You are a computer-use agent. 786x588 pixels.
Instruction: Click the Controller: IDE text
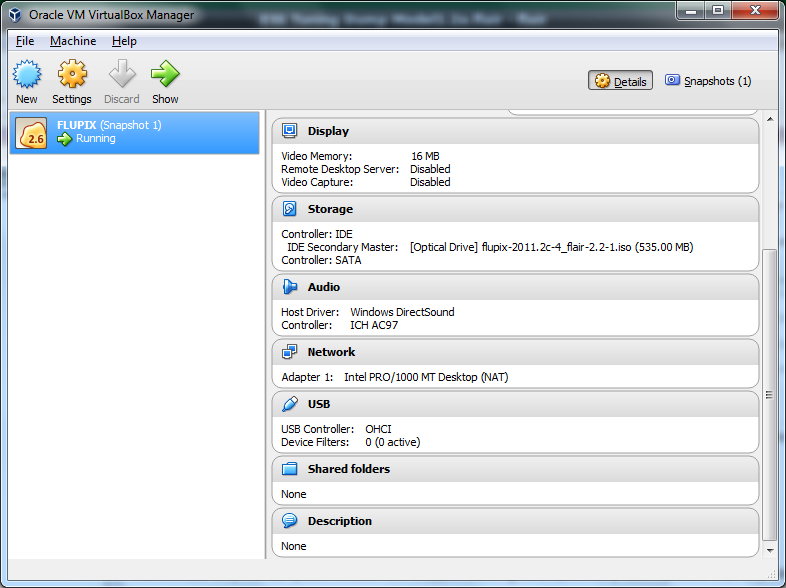click(x=317, y=234)
